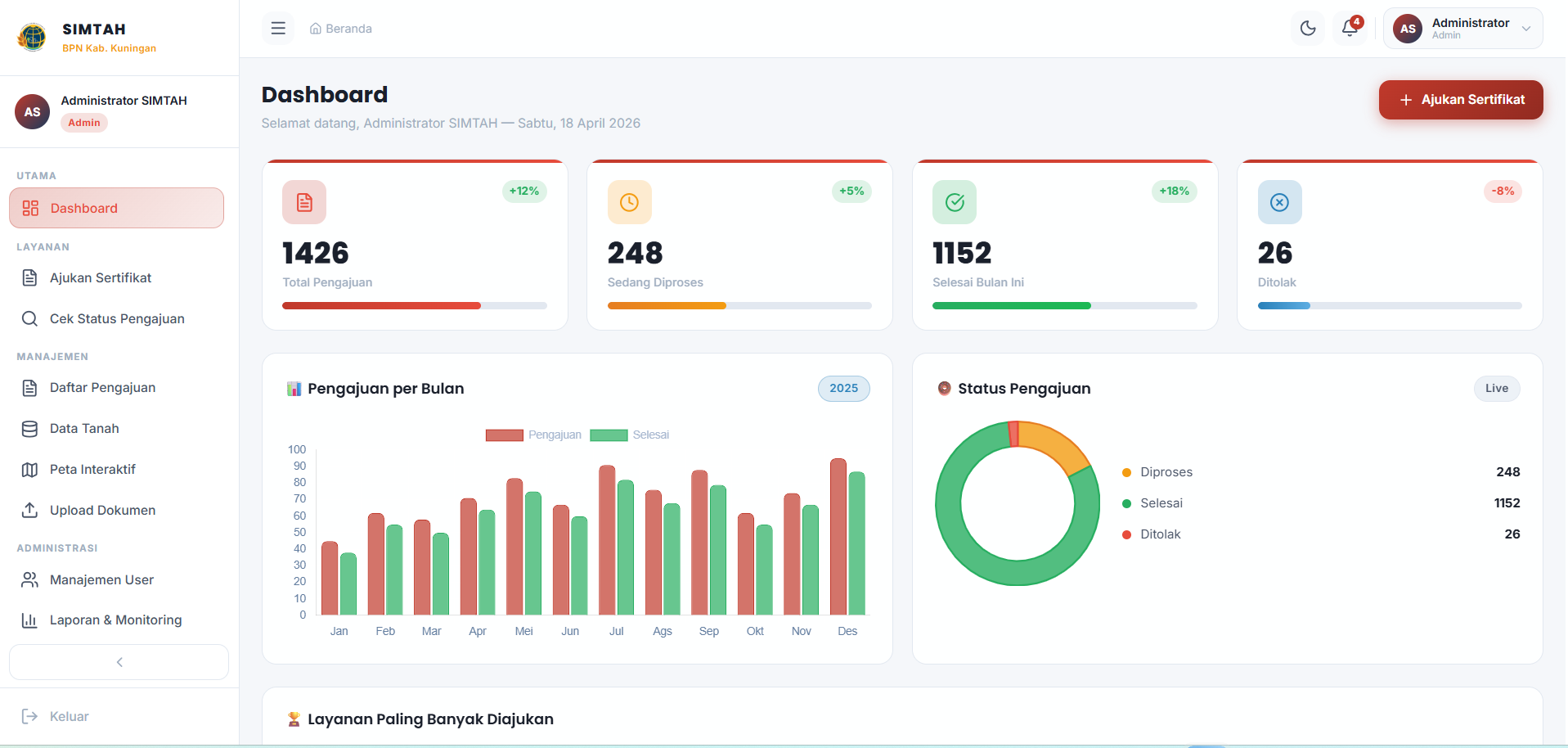Toggle the Selesai legend swatch in bar chart
Viewport: 1568px width, 748px height.
(x=609, y=435)
